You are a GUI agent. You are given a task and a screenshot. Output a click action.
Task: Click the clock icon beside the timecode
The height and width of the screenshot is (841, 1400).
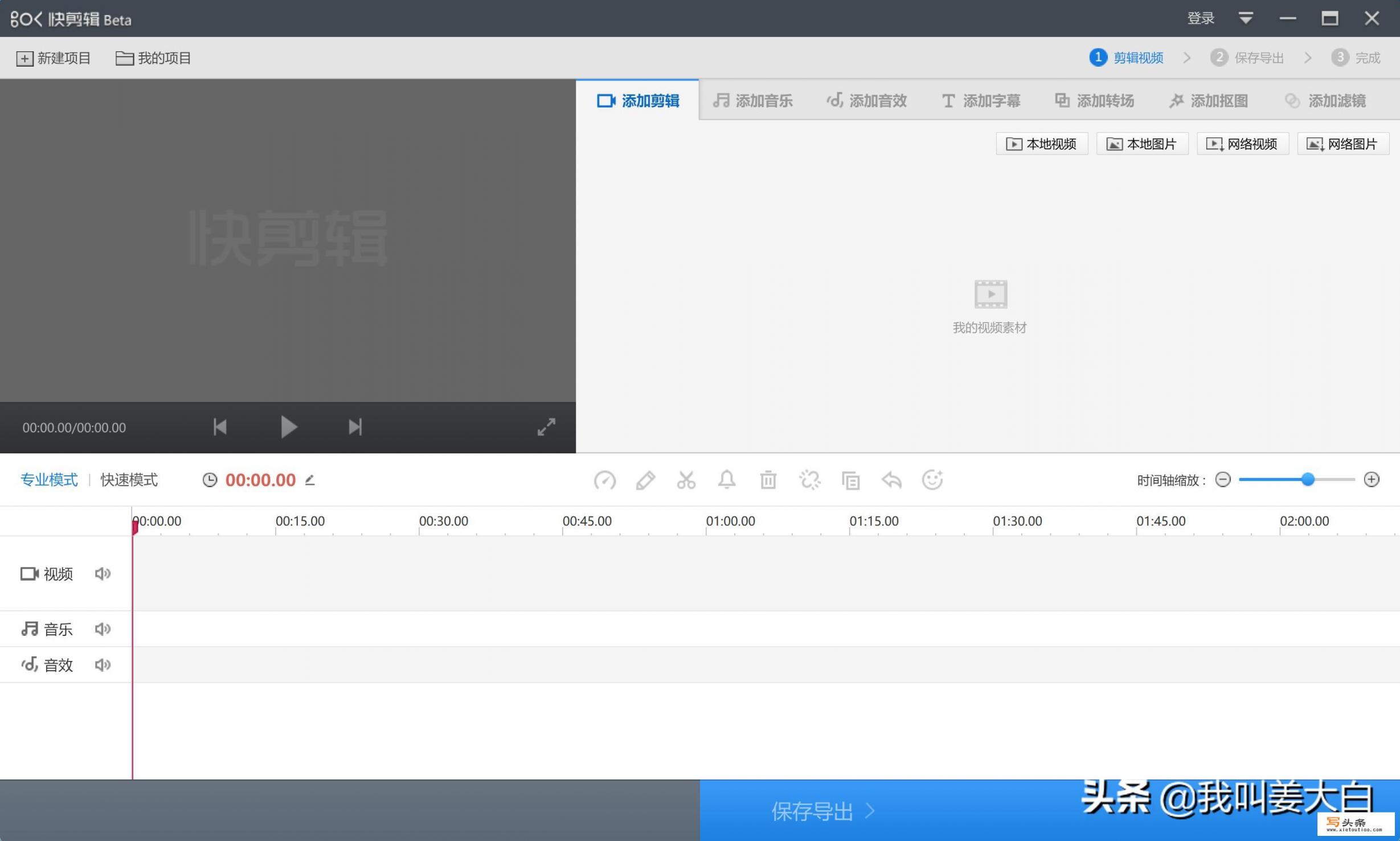point(210,480)
